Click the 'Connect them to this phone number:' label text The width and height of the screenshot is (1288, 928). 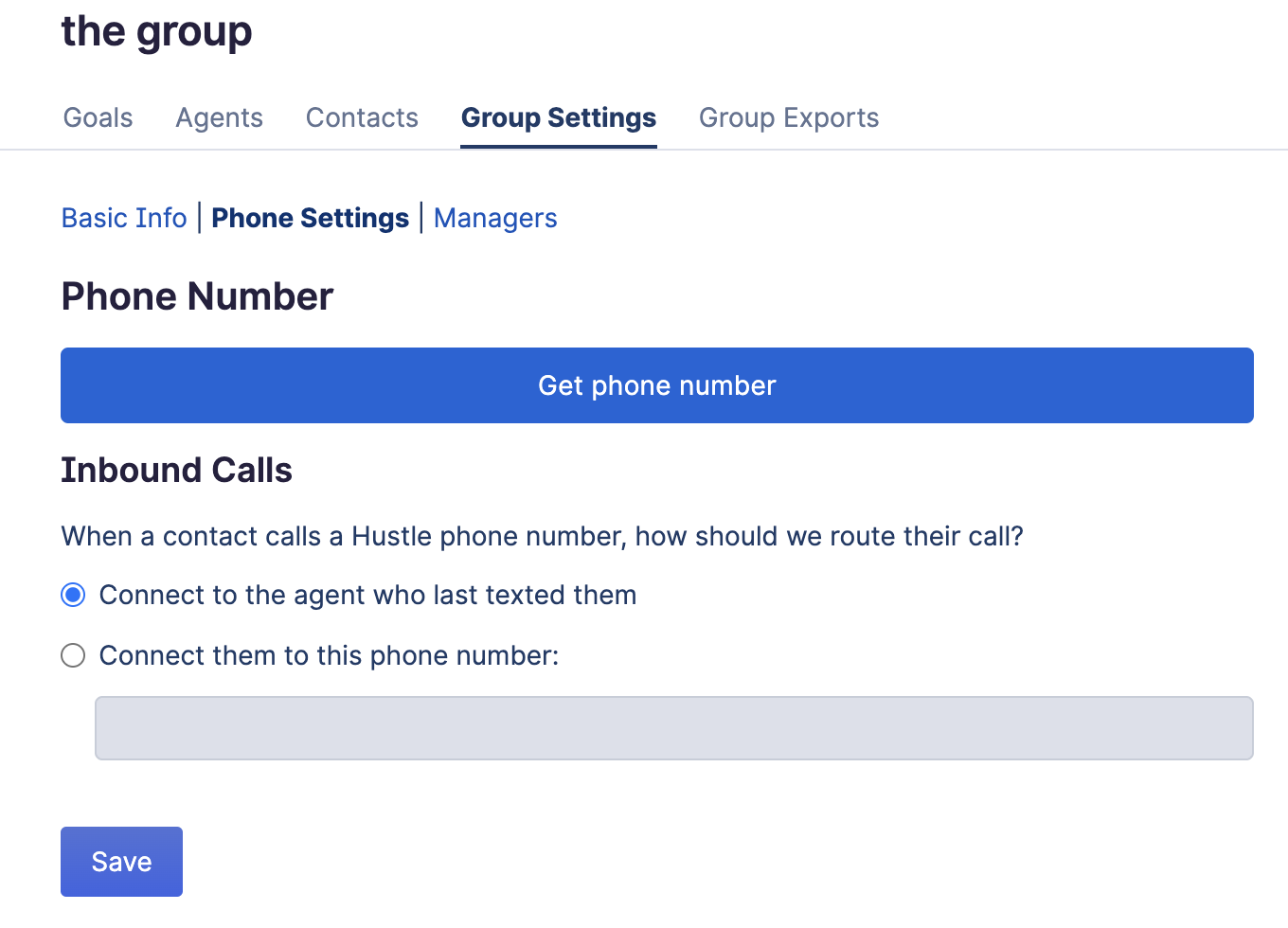[x=329, y=655]
